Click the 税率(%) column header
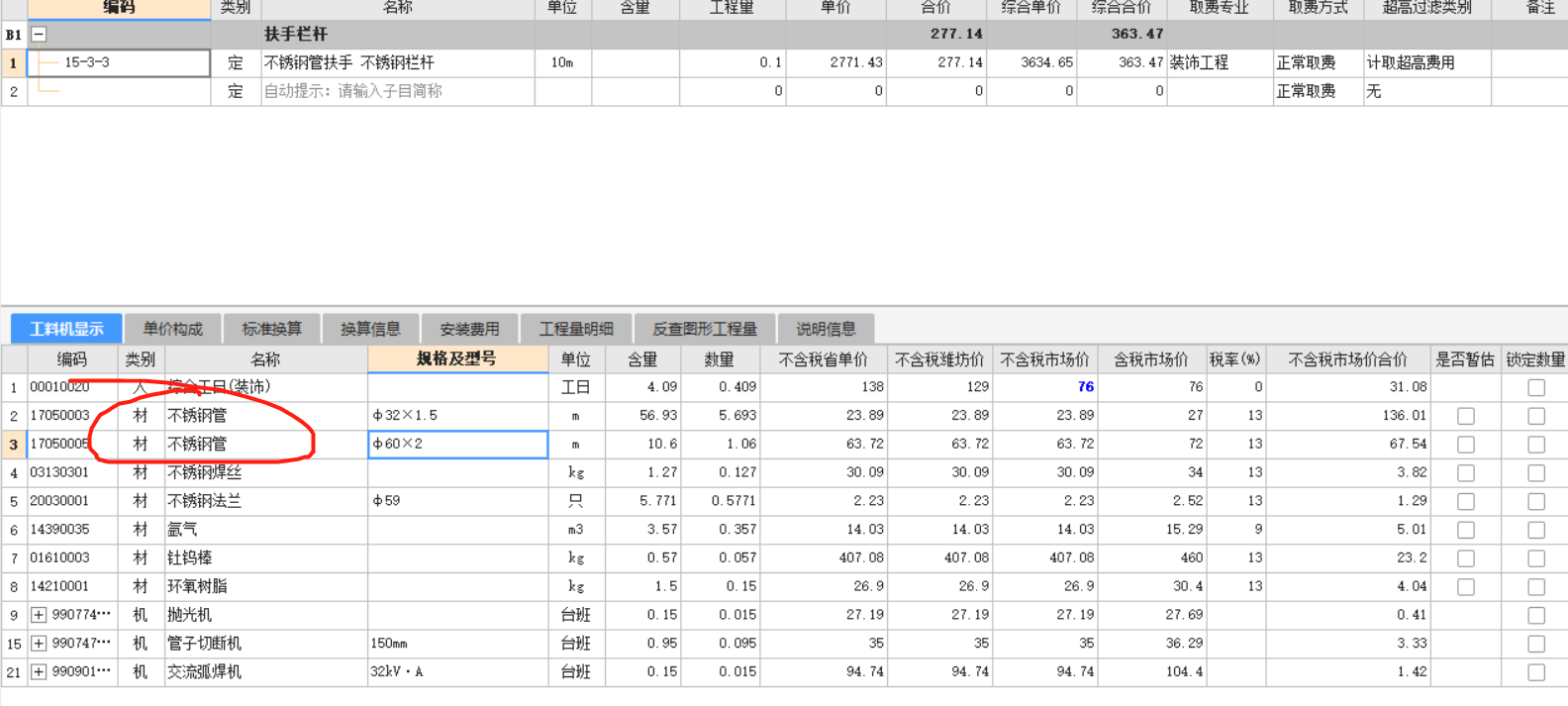The height and width of the screenshot is (706, 1568). pyautogui.click(x=1234, y=359)
